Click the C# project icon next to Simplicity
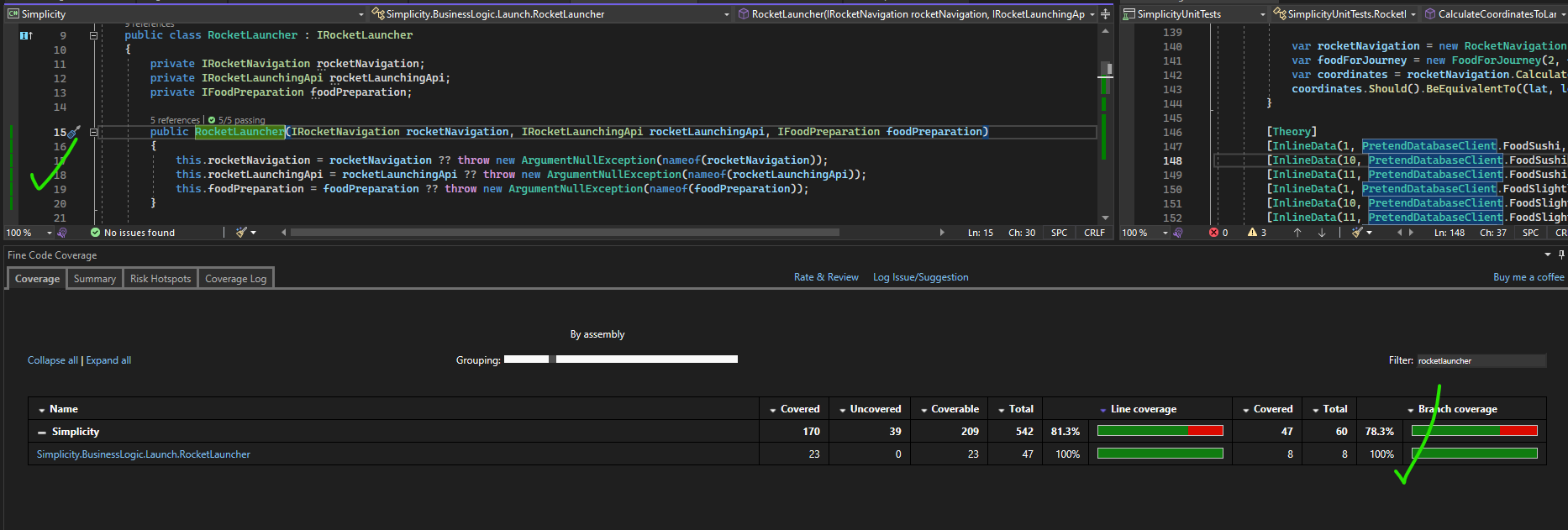 click(x=13, y=14)
